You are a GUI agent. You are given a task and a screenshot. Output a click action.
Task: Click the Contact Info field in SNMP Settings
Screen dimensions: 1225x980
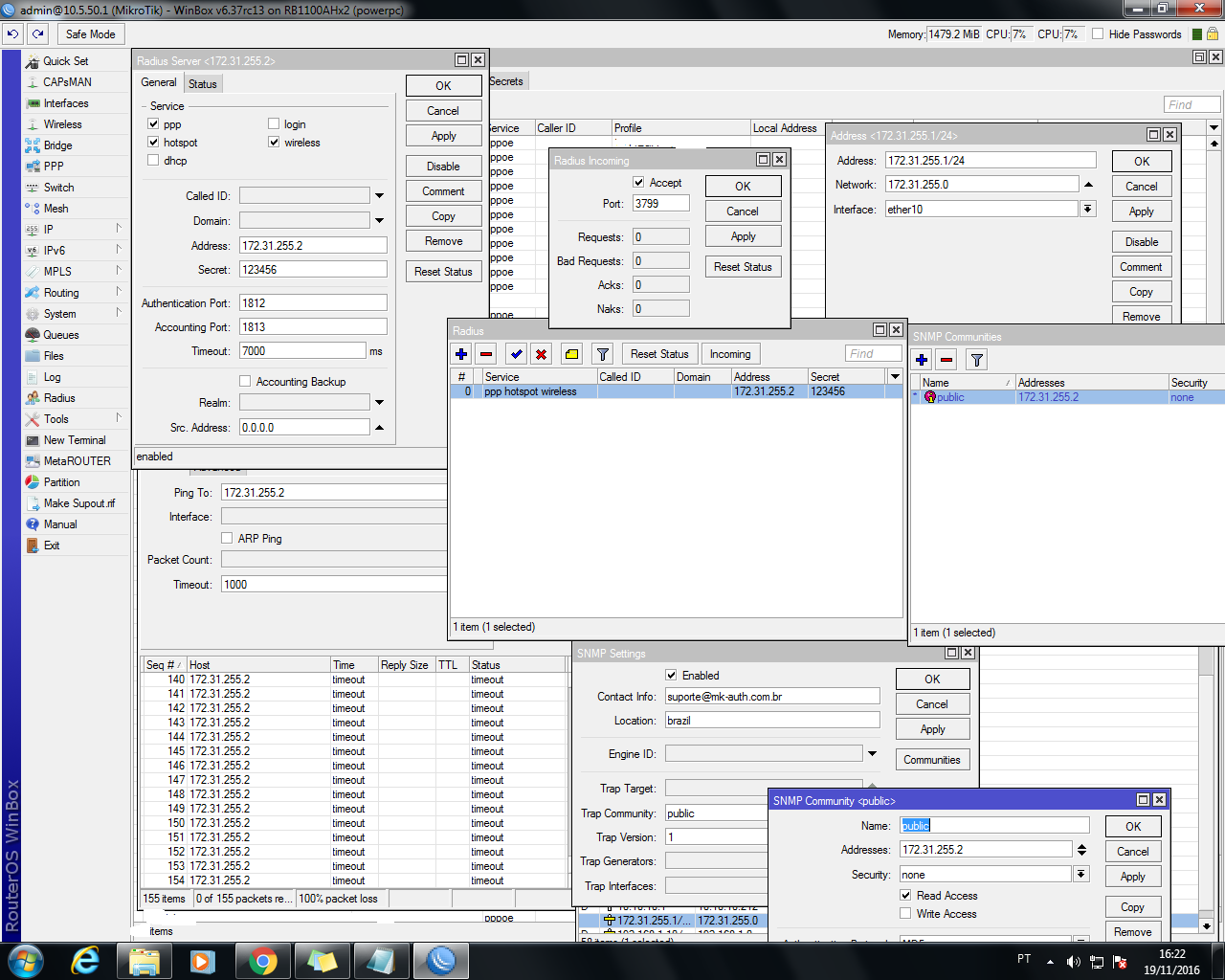pyautogui.click(x=771, y=697)
